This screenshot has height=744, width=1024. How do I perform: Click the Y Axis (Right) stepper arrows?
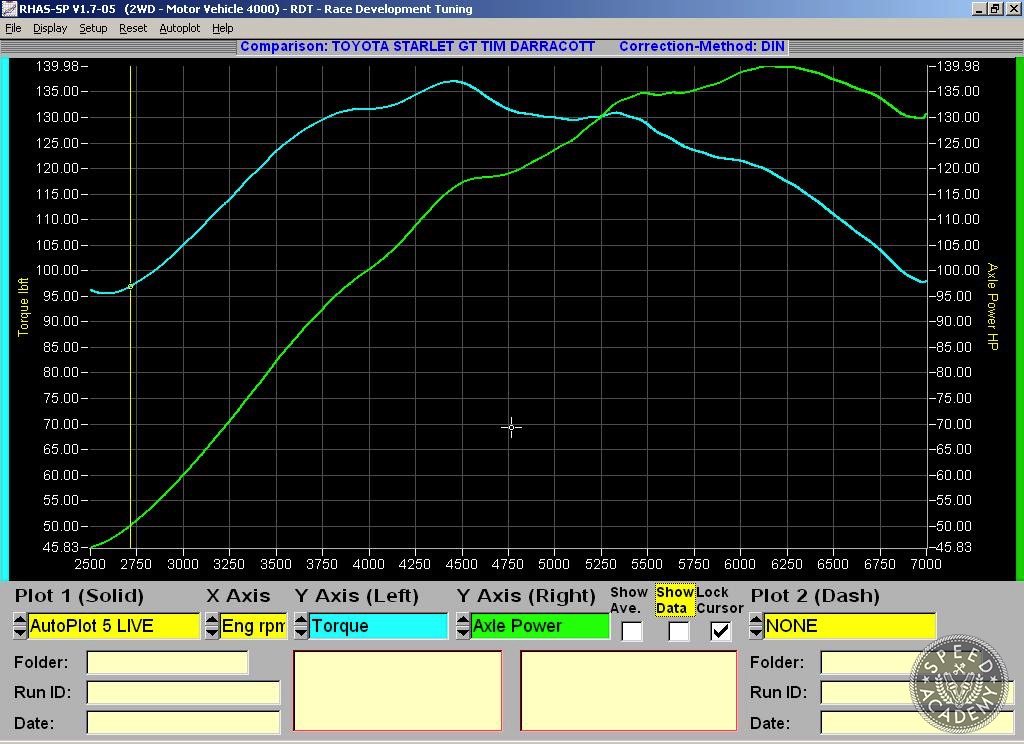click(462, 626)
